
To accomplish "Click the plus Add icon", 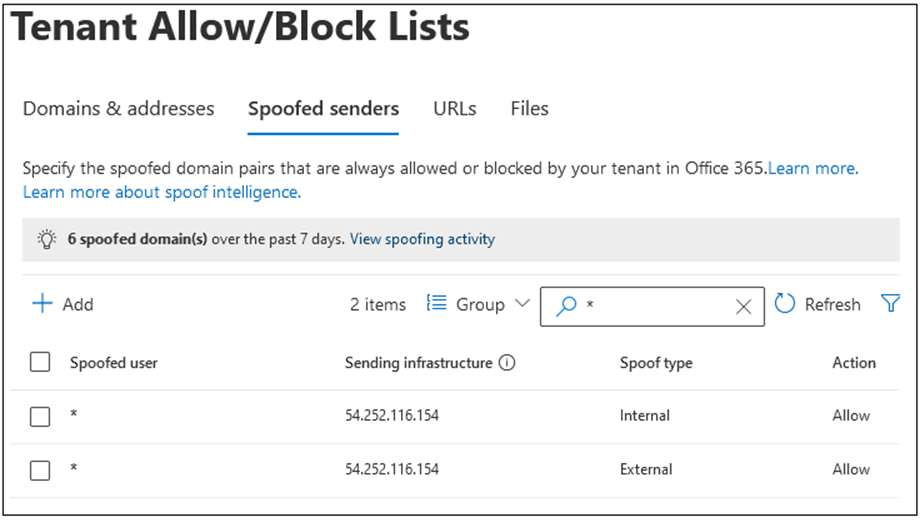I will [42, 304].
